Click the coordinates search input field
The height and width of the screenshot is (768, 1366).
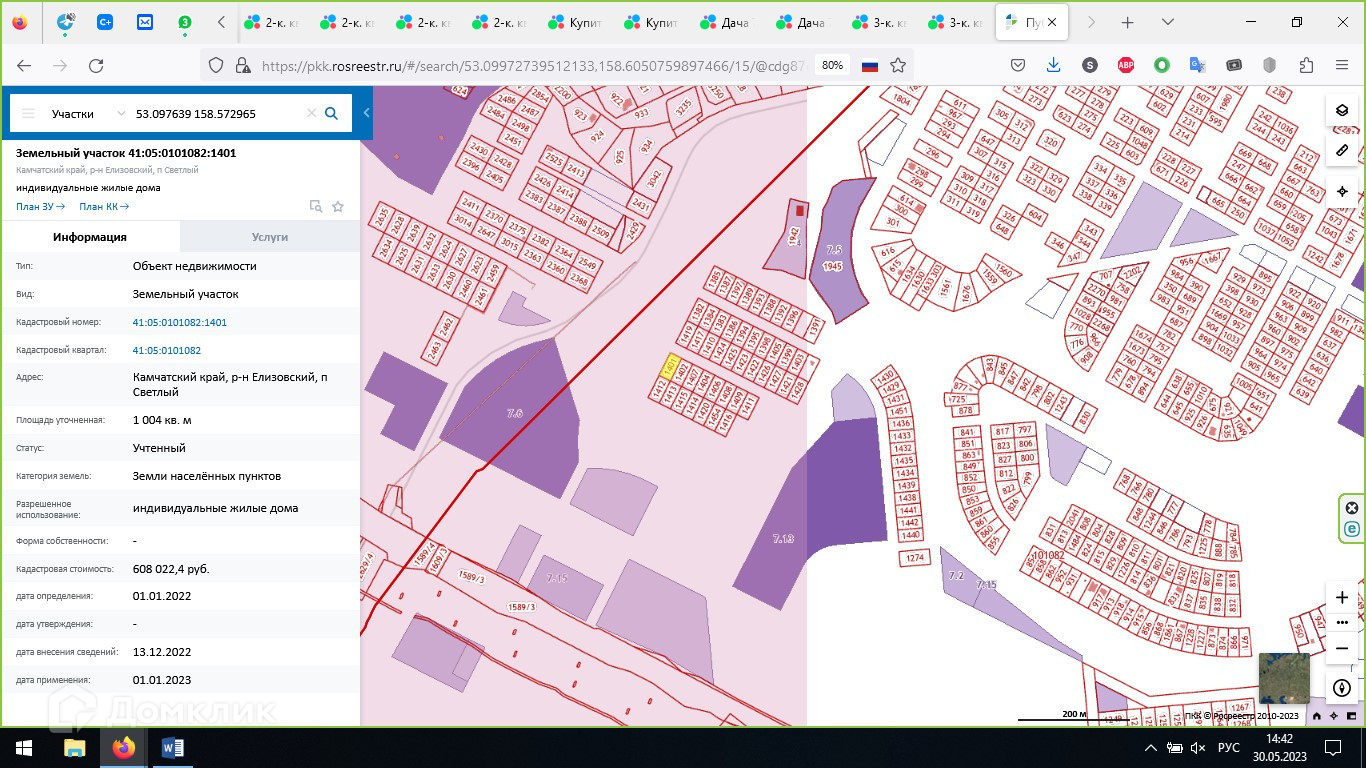pyautogui.click(x=215, y=114)
